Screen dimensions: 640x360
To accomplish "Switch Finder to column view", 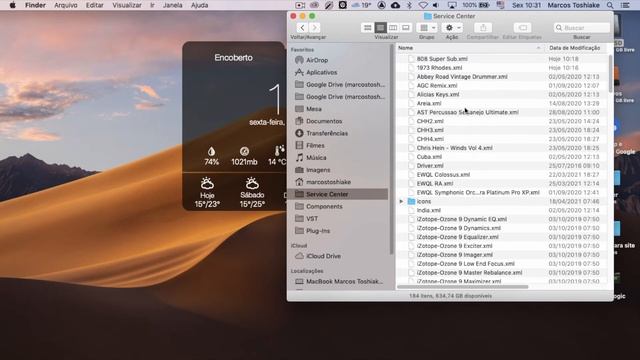I will pyautogui.click(x=393, y=28).
